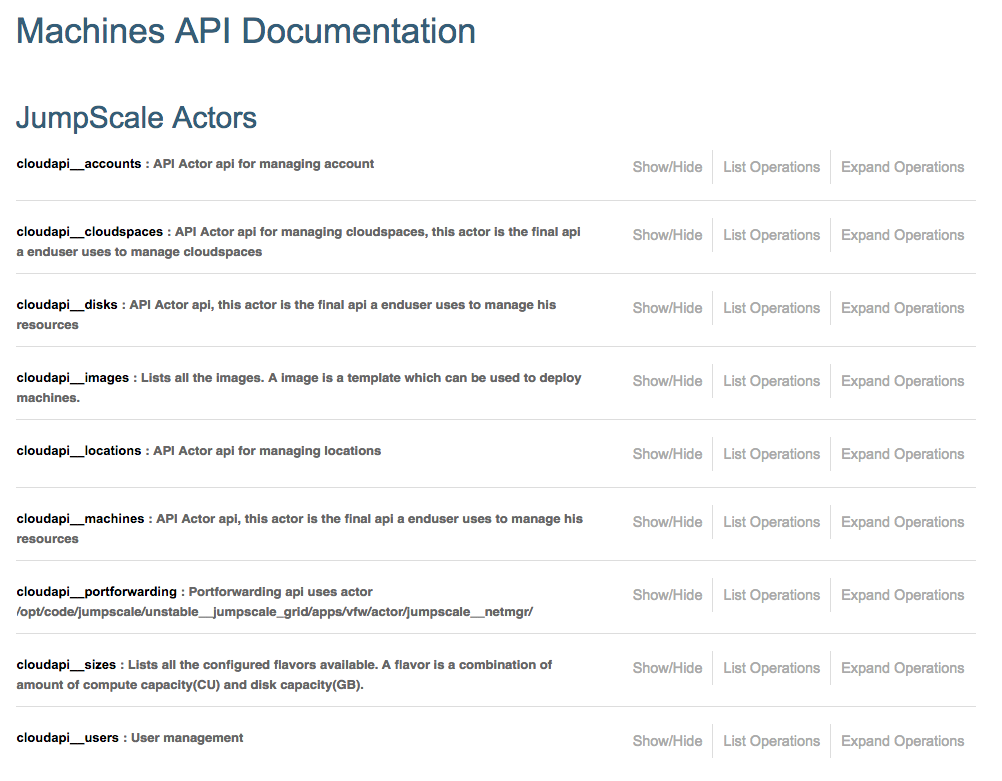Open the cloudapi__sizes actor heading
This screenshot has width=1002, height=781.
coord(67,665)
